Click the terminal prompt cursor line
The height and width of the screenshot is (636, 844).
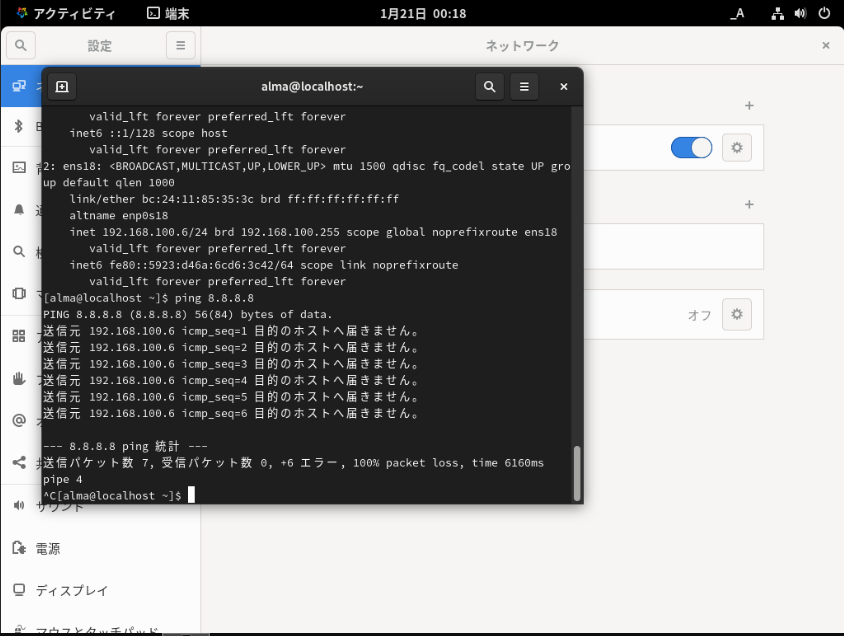coord(118,496)
